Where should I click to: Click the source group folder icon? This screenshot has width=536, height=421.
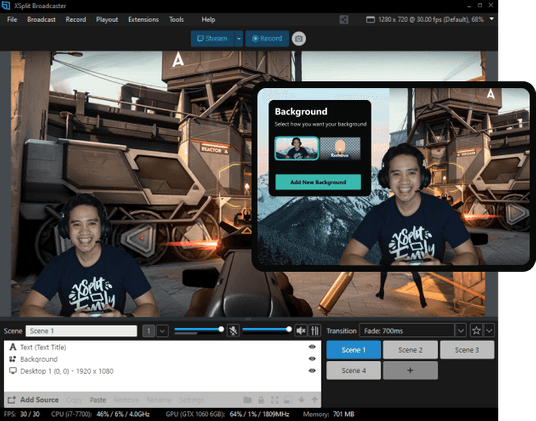[x=247, y=399]
